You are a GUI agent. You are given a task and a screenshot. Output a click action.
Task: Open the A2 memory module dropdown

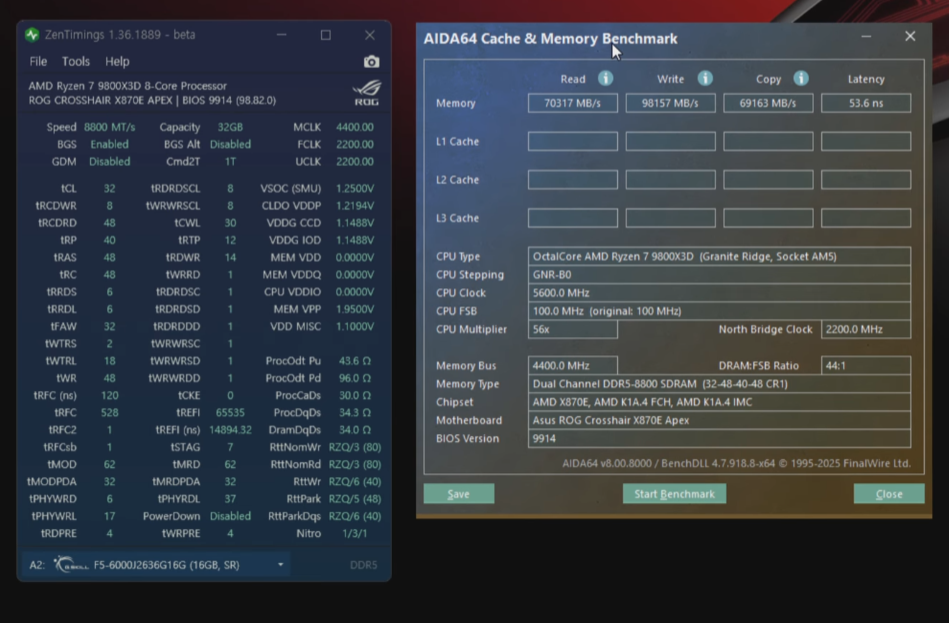coord(156,565)
